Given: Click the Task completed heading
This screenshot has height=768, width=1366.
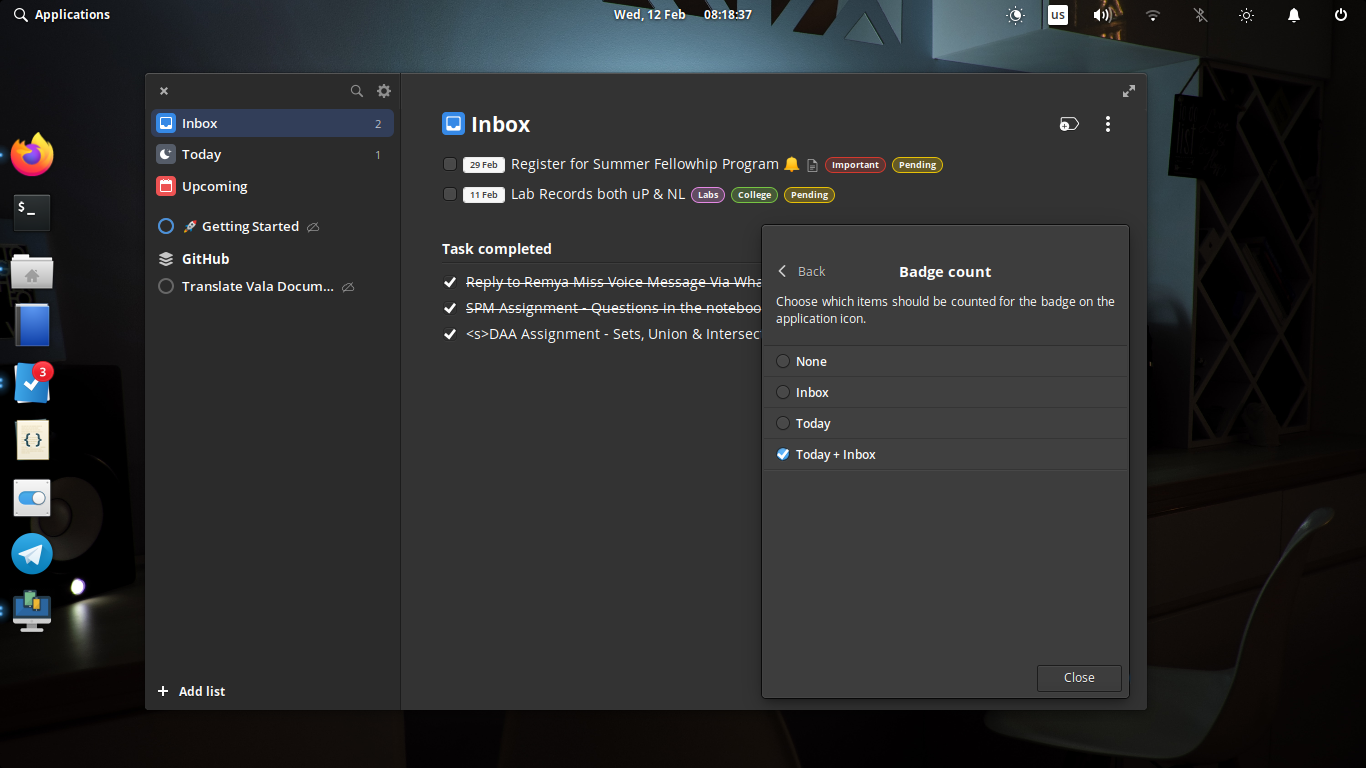Looking at the screenshot, I should 497,249.
